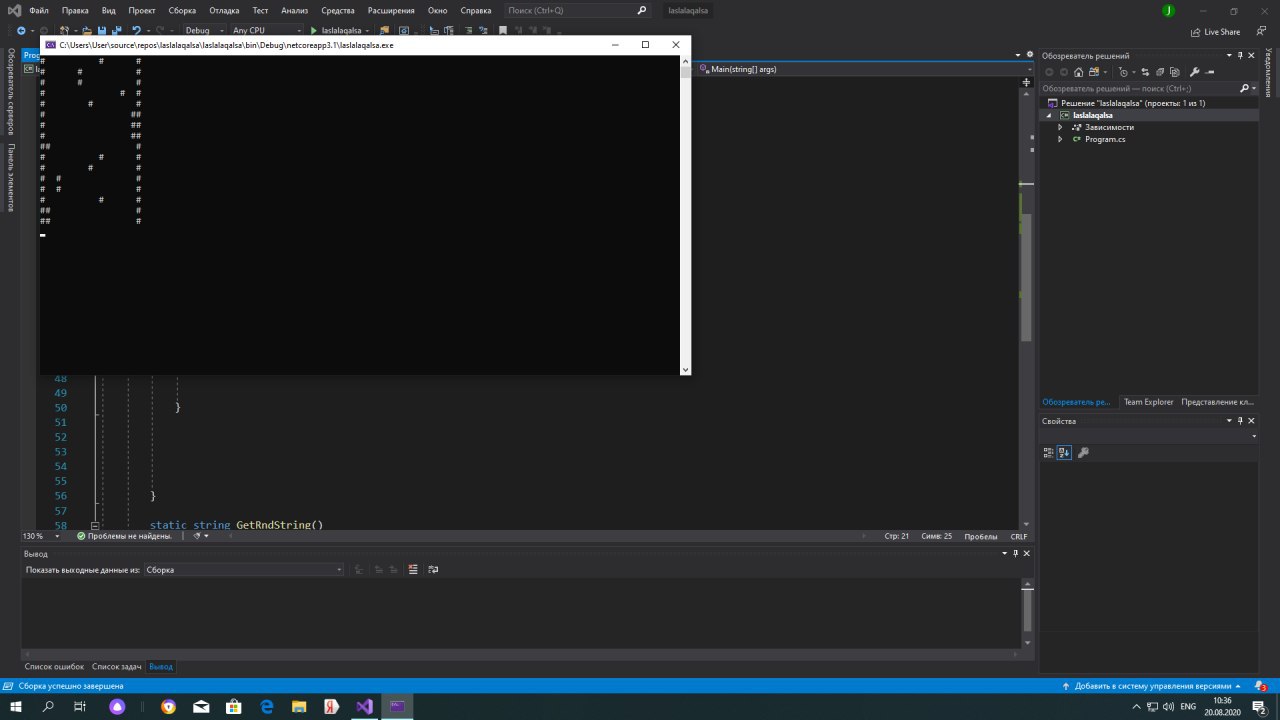Toggle auto-hide pin on Свойства panel
1280x720 pixels.
point(1240,421)
